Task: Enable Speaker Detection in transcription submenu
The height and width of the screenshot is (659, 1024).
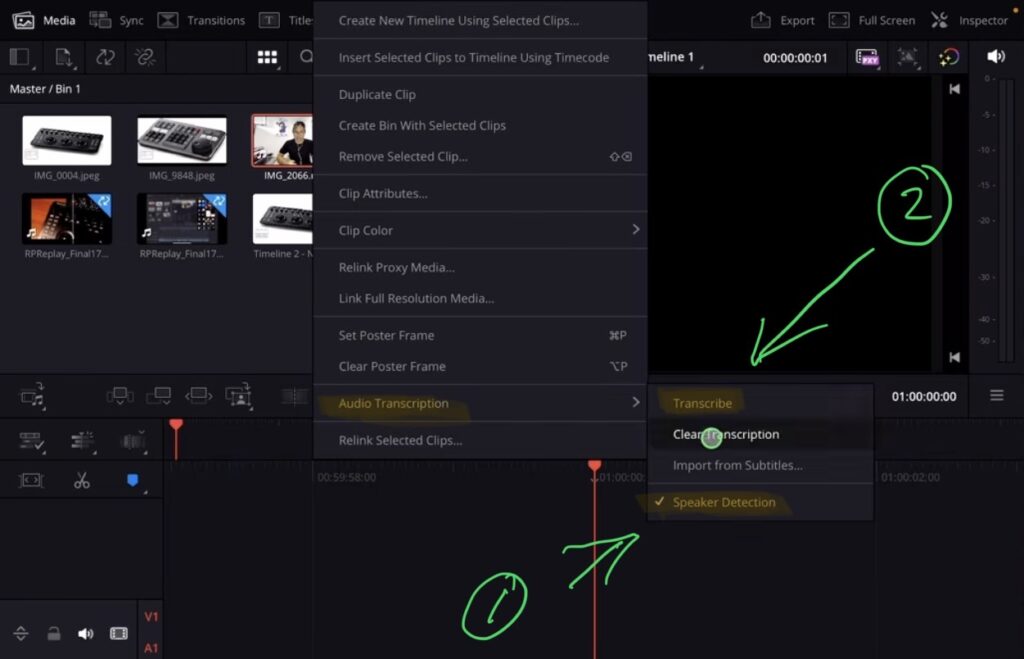Action: coord(724,502)
